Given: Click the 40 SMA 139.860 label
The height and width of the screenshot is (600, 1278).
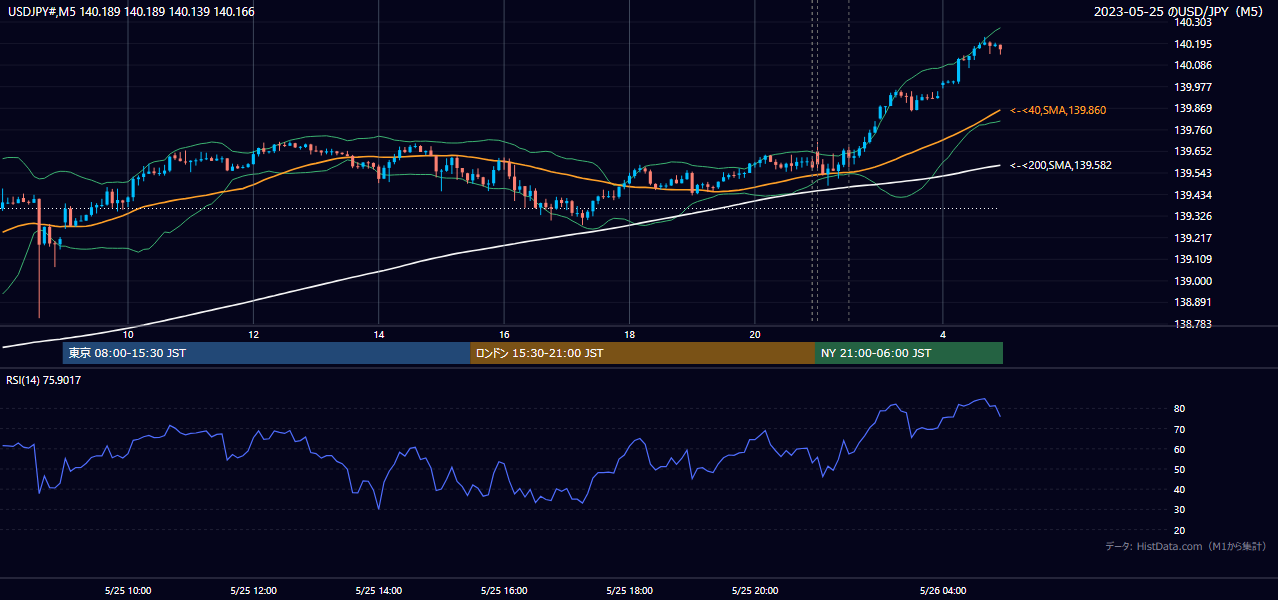Looking at the screenshot, I should tap(1058, 110).
